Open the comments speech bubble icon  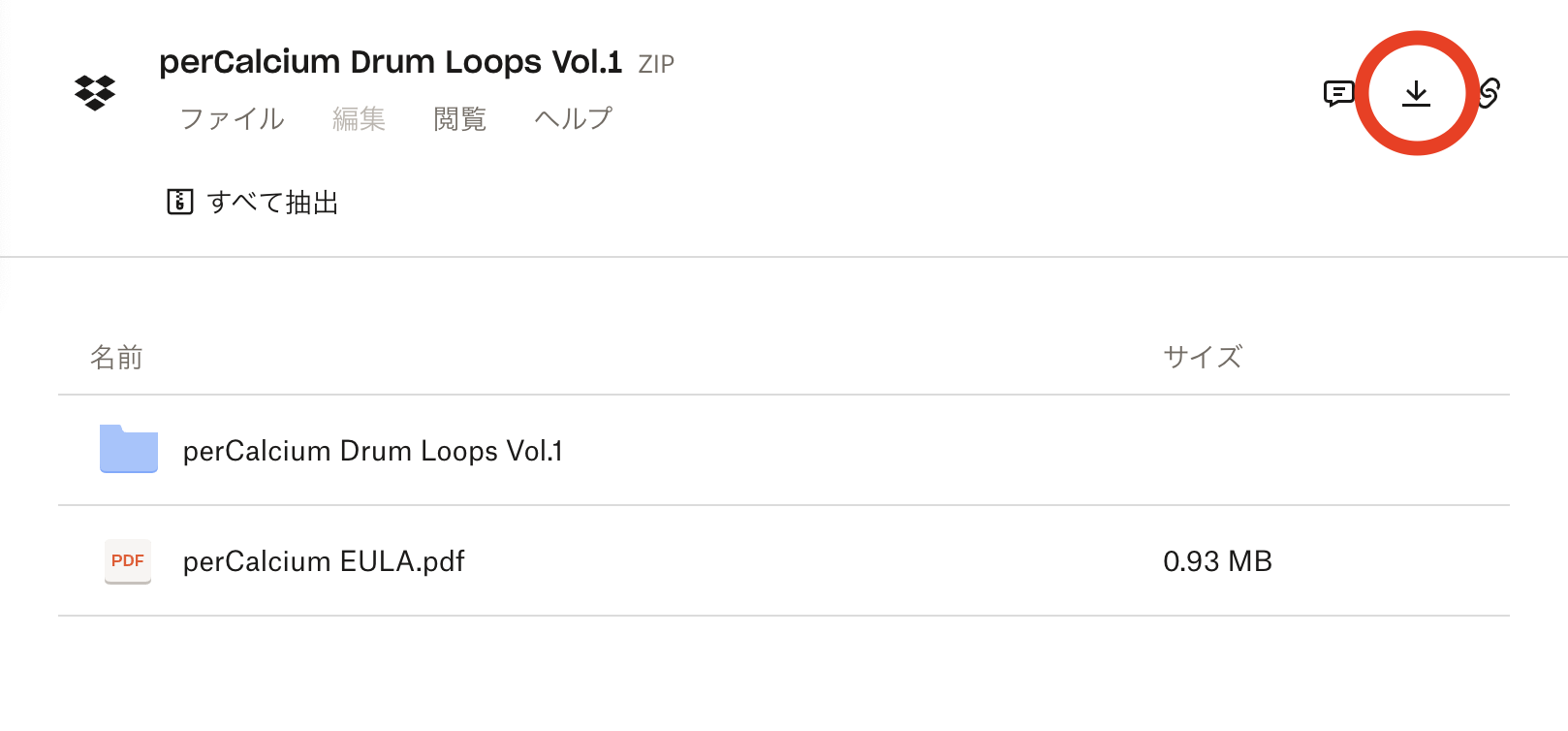(x=1338, y=93)
